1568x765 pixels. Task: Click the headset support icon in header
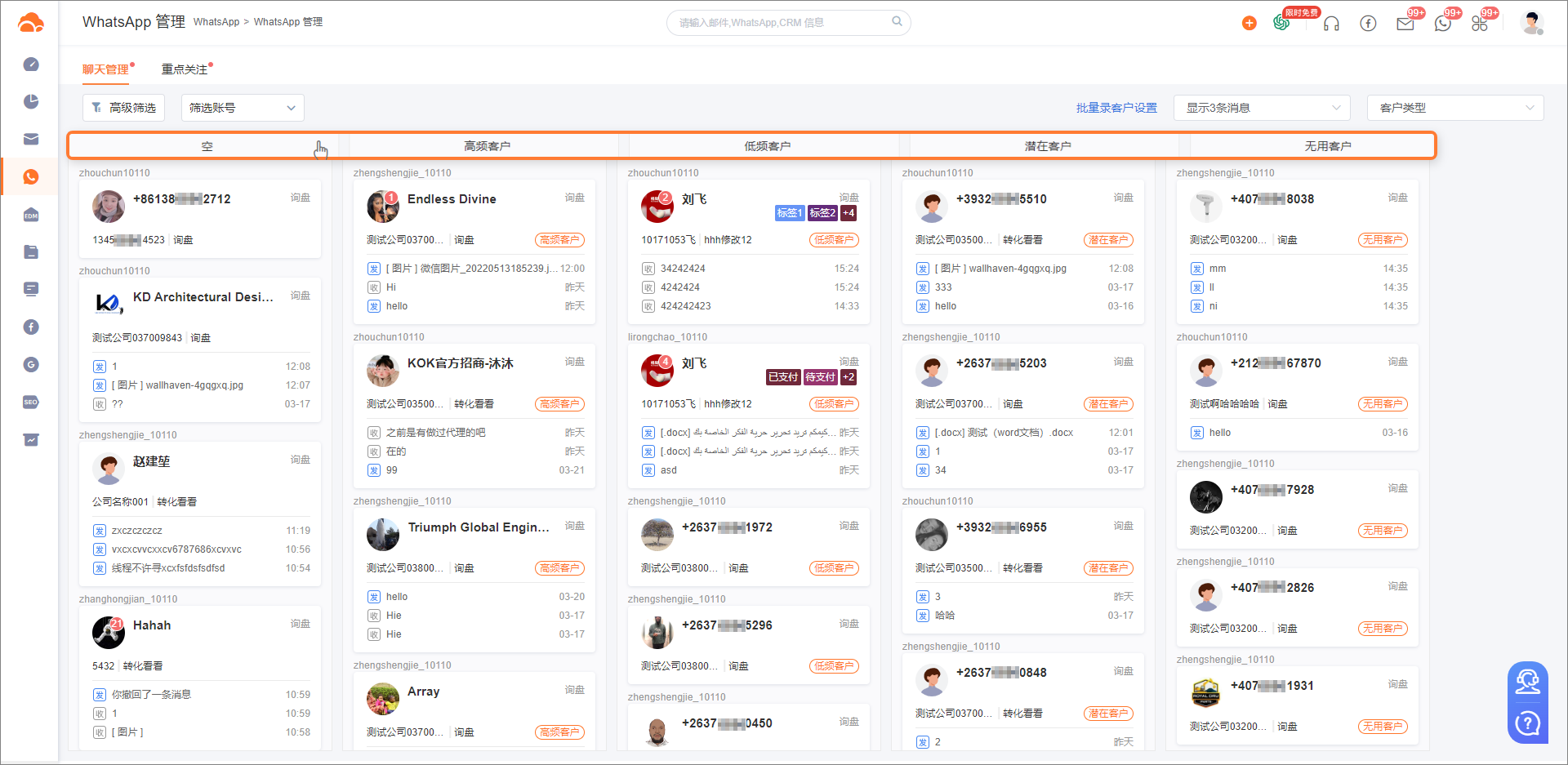[1331, 24]
